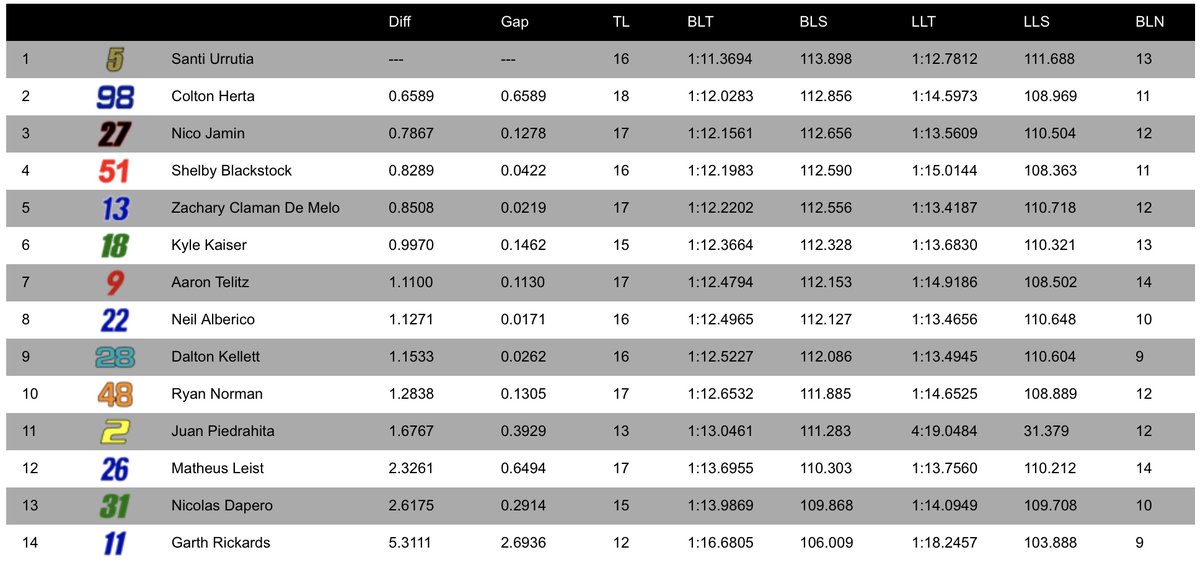This screenshot has height=578, width=1200.
Task: Open driver name Santi Urrutia
Action: (213, 59)
